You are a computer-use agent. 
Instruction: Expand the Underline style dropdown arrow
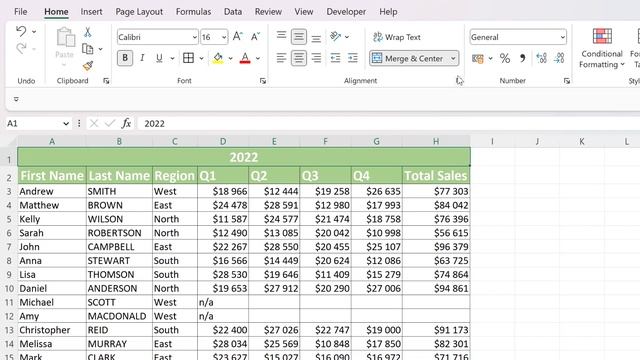(172, 58)
